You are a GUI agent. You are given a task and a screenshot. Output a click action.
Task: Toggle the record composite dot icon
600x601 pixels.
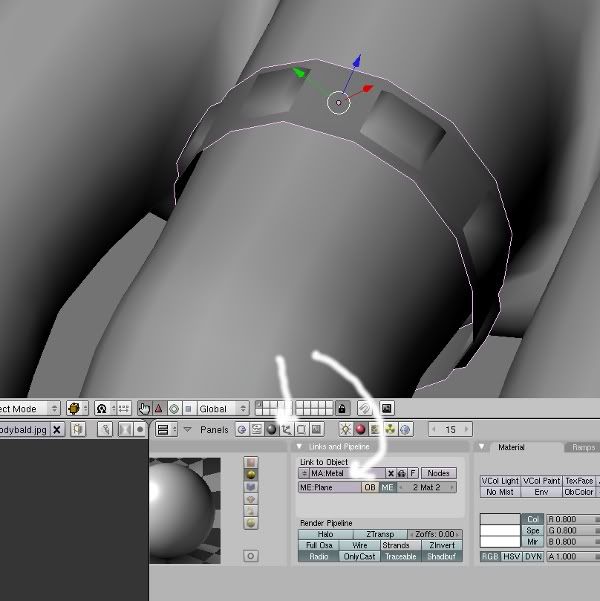click(x=140, y=430)
